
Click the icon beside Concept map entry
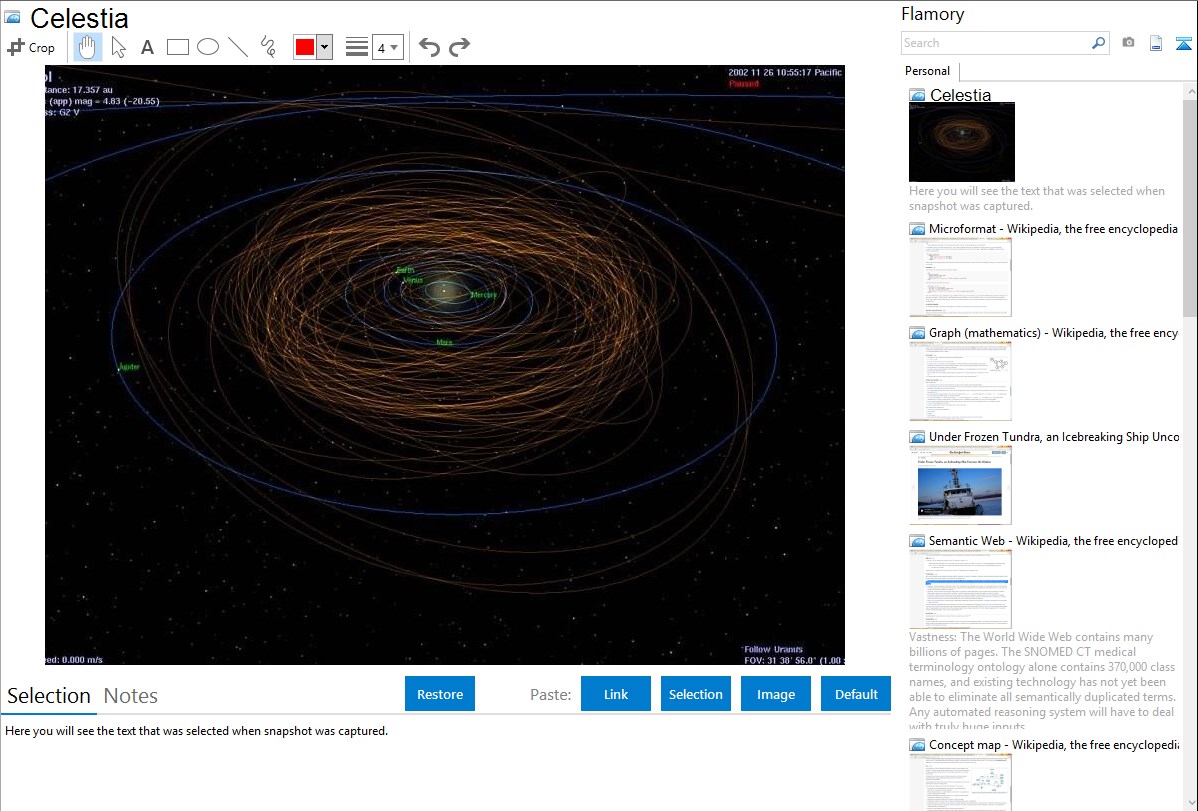point(917,744)
